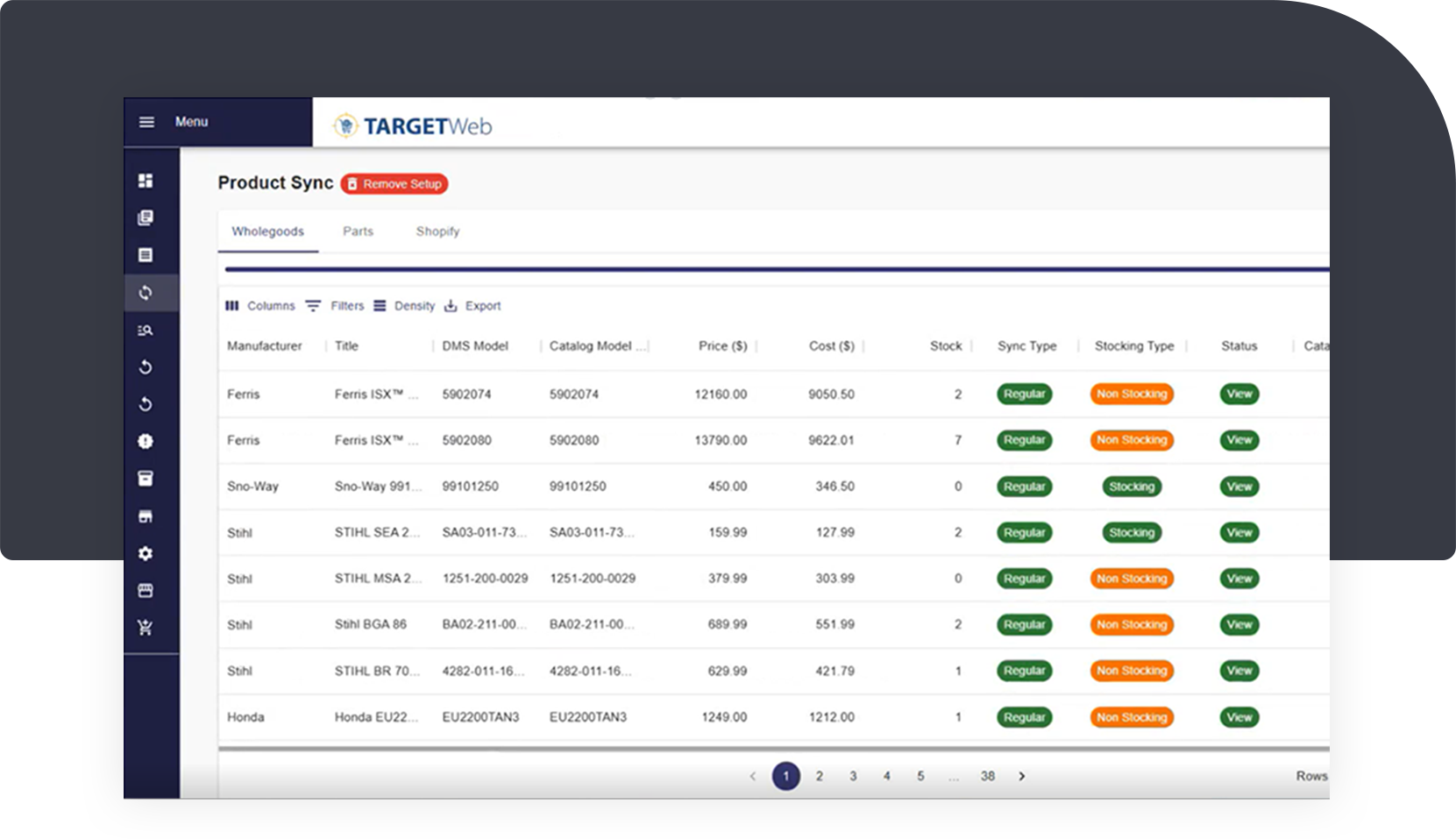Open the list document icon in sidebar
Viewport: 1456px width, 839px height.
point(146,255)
